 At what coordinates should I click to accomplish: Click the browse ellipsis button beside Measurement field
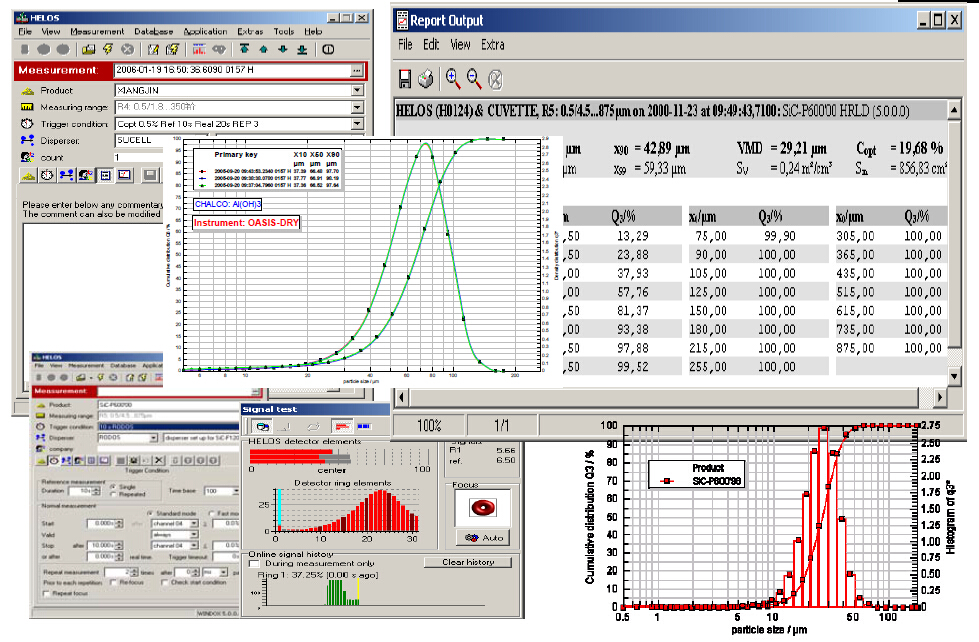pyautogui.click(x=357, y=71)
